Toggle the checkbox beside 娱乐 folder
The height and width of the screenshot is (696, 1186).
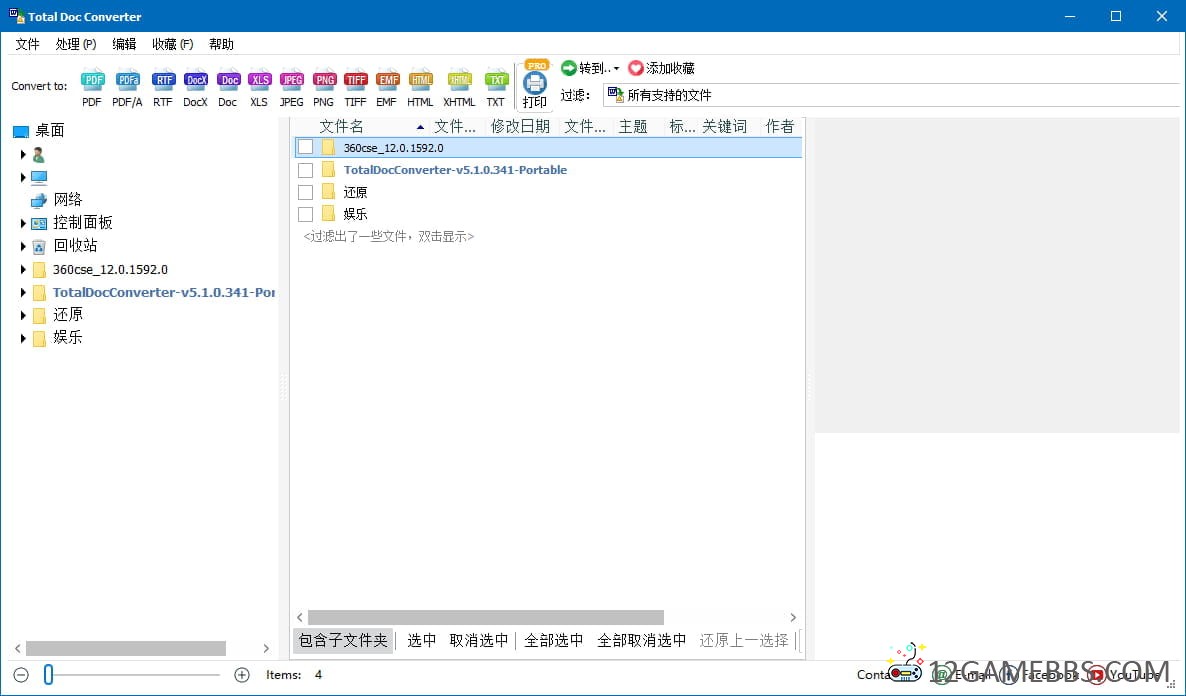[306, 214]
